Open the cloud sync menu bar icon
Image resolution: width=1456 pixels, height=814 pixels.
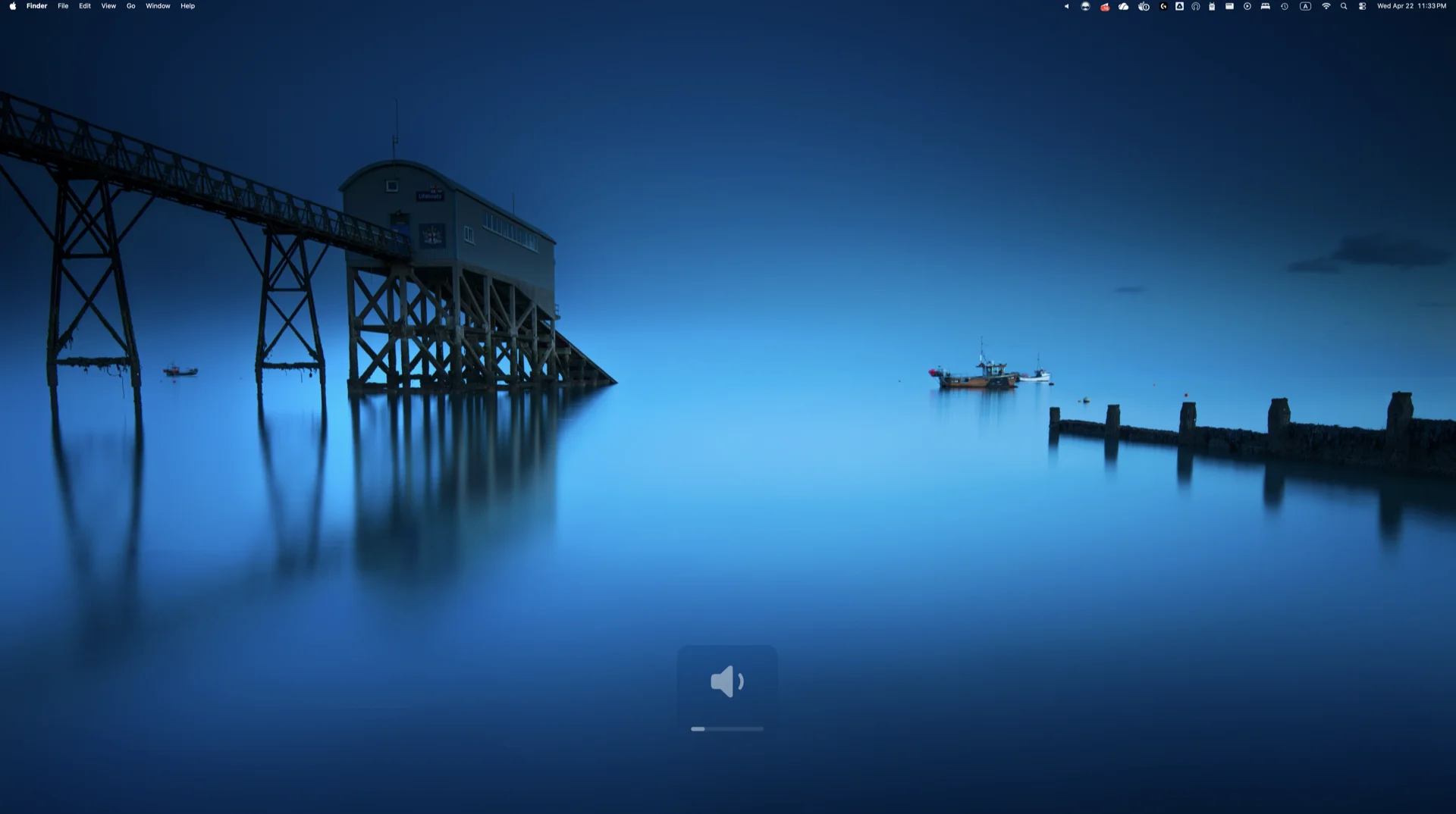1123,6
